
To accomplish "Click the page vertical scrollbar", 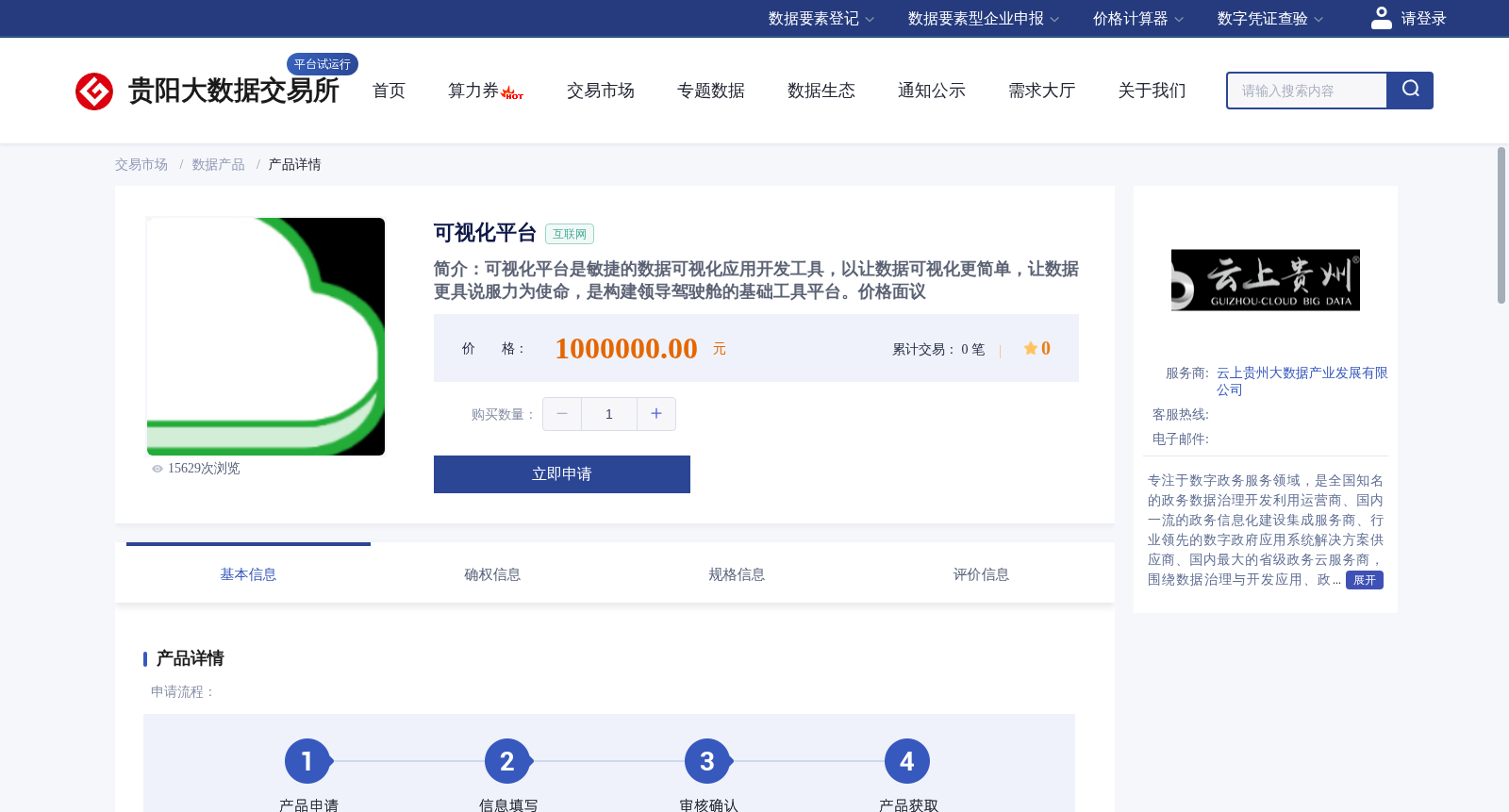I will click(1501, 224).
